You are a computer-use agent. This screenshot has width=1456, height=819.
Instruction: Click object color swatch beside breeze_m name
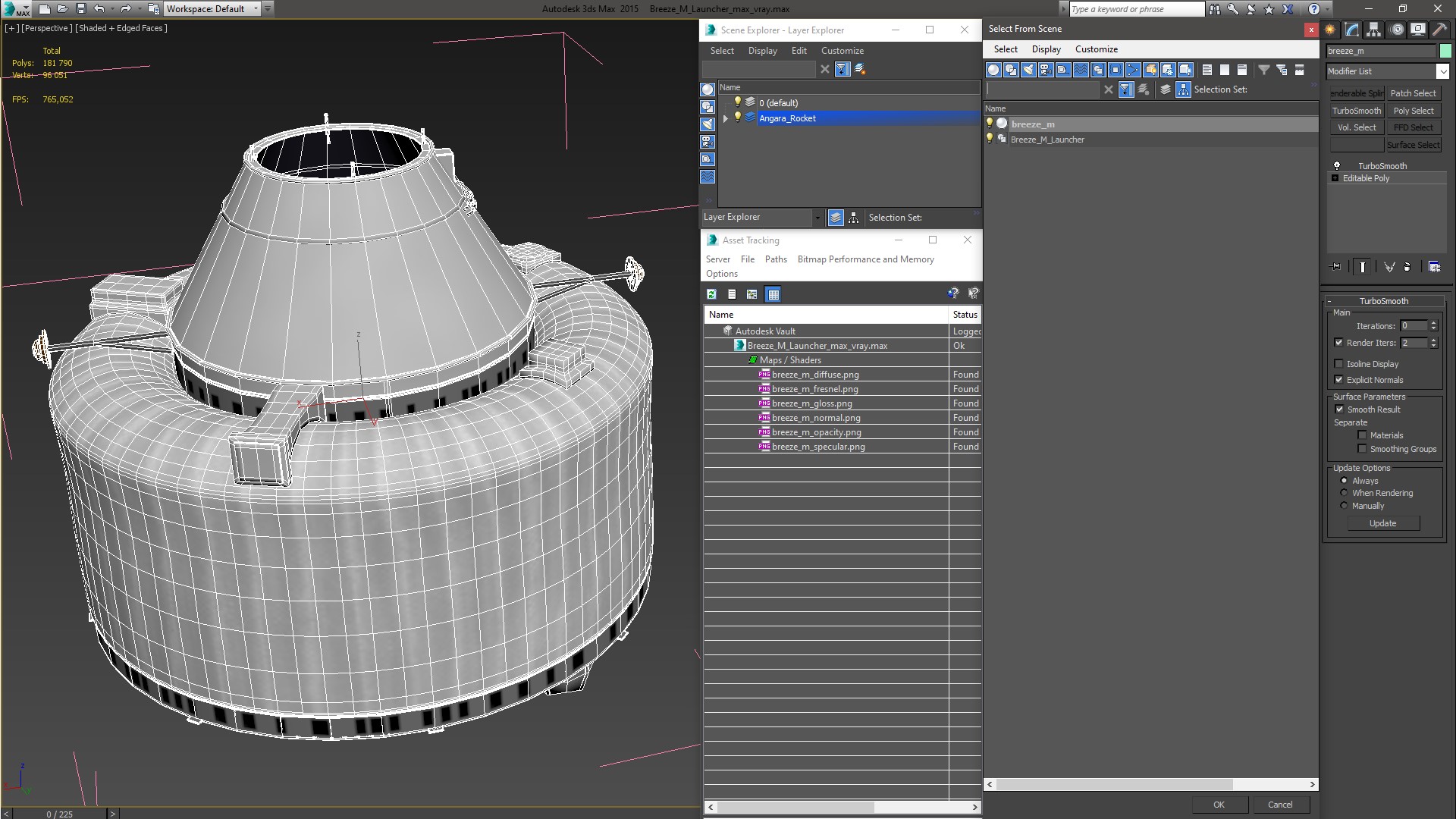click(1445, 51)
